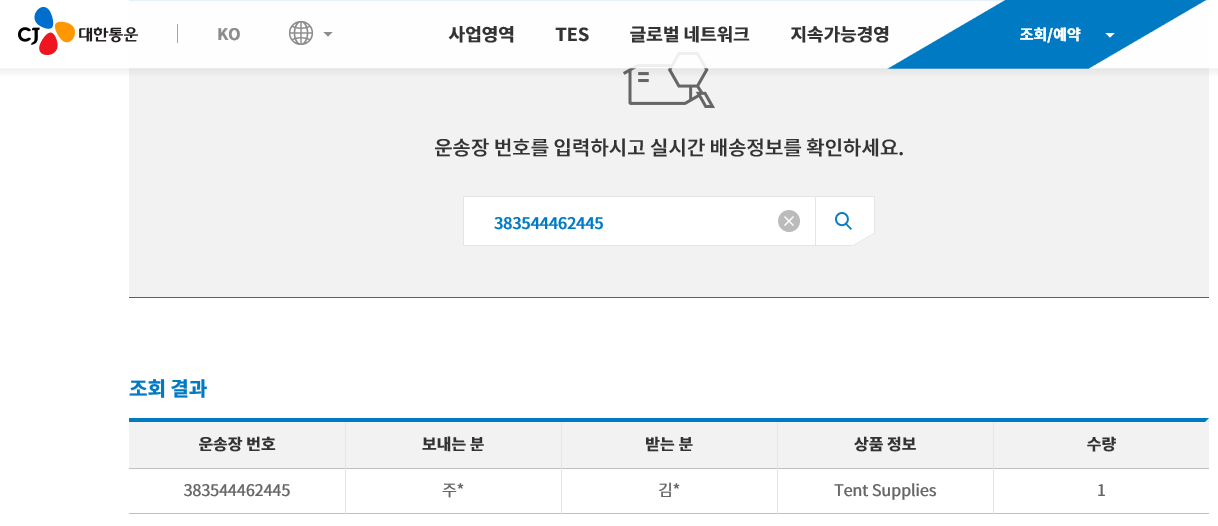Click the parcel box illustration icon

click(669, 82)
